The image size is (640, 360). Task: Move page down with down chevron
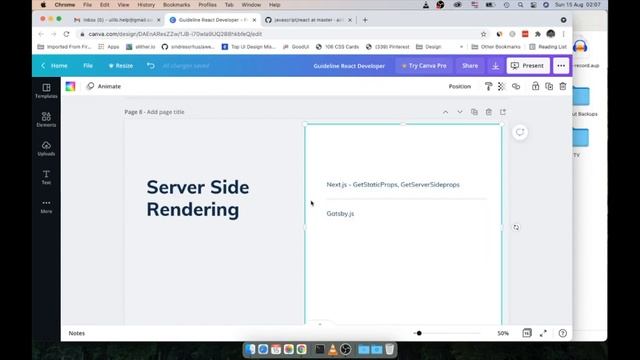click(x=460, y=112)
